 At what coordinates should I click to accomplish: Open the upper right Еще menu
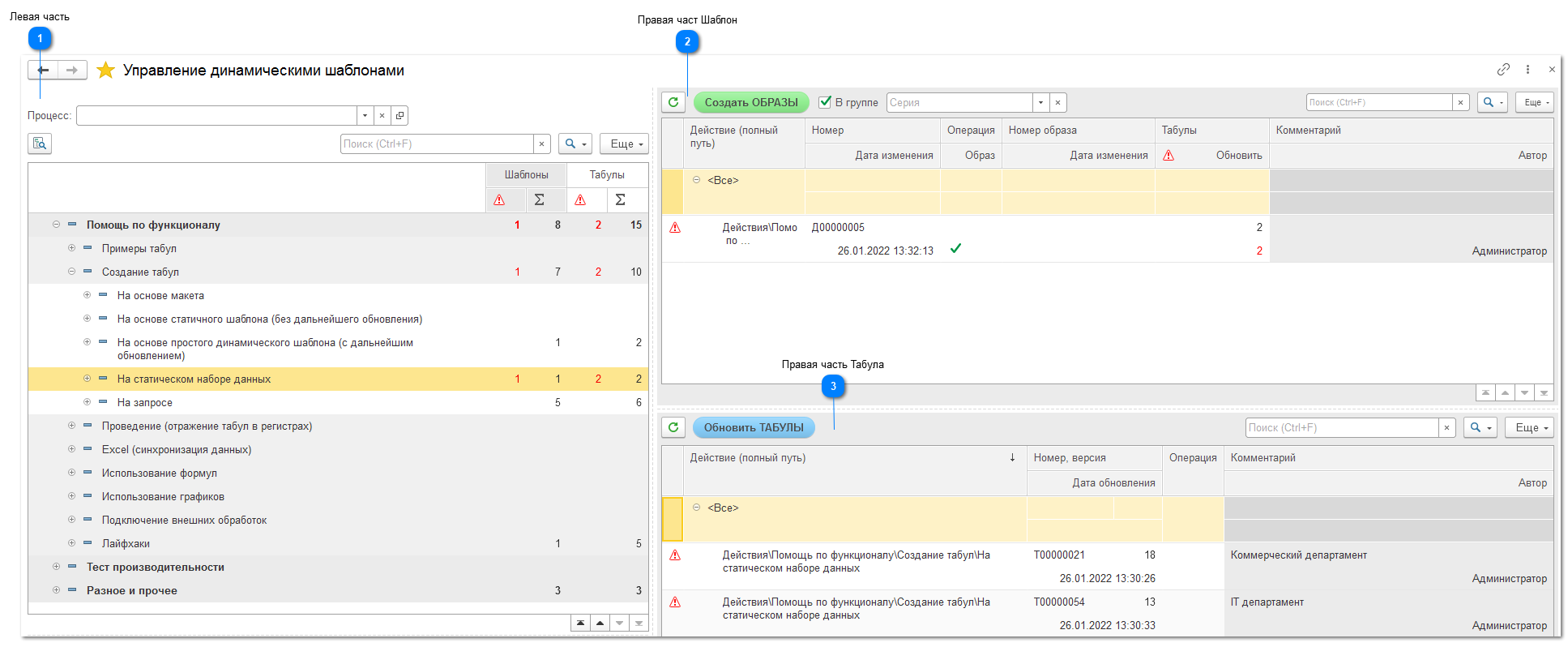tap(1535, 103)
